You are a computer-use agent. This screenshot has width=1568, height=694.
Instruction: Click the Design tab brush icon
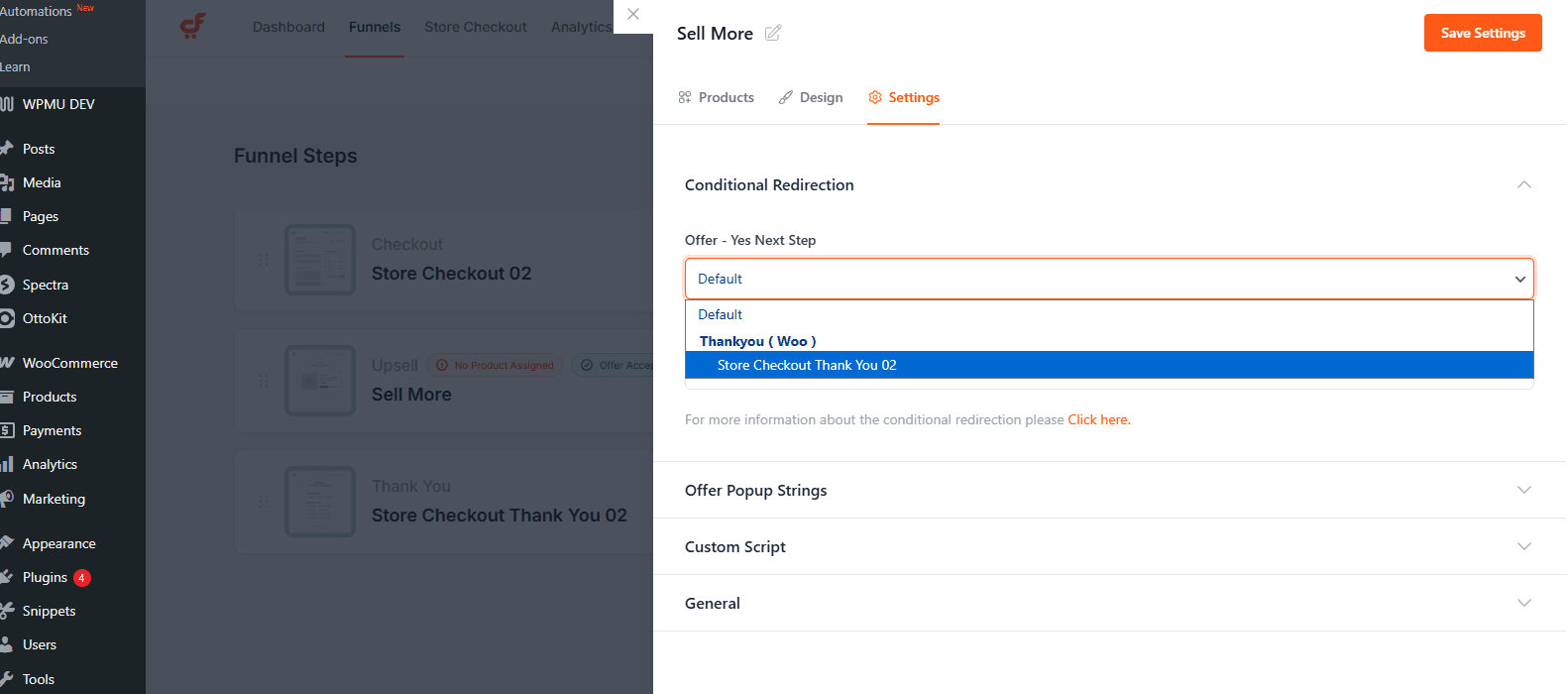pos(786,97)
